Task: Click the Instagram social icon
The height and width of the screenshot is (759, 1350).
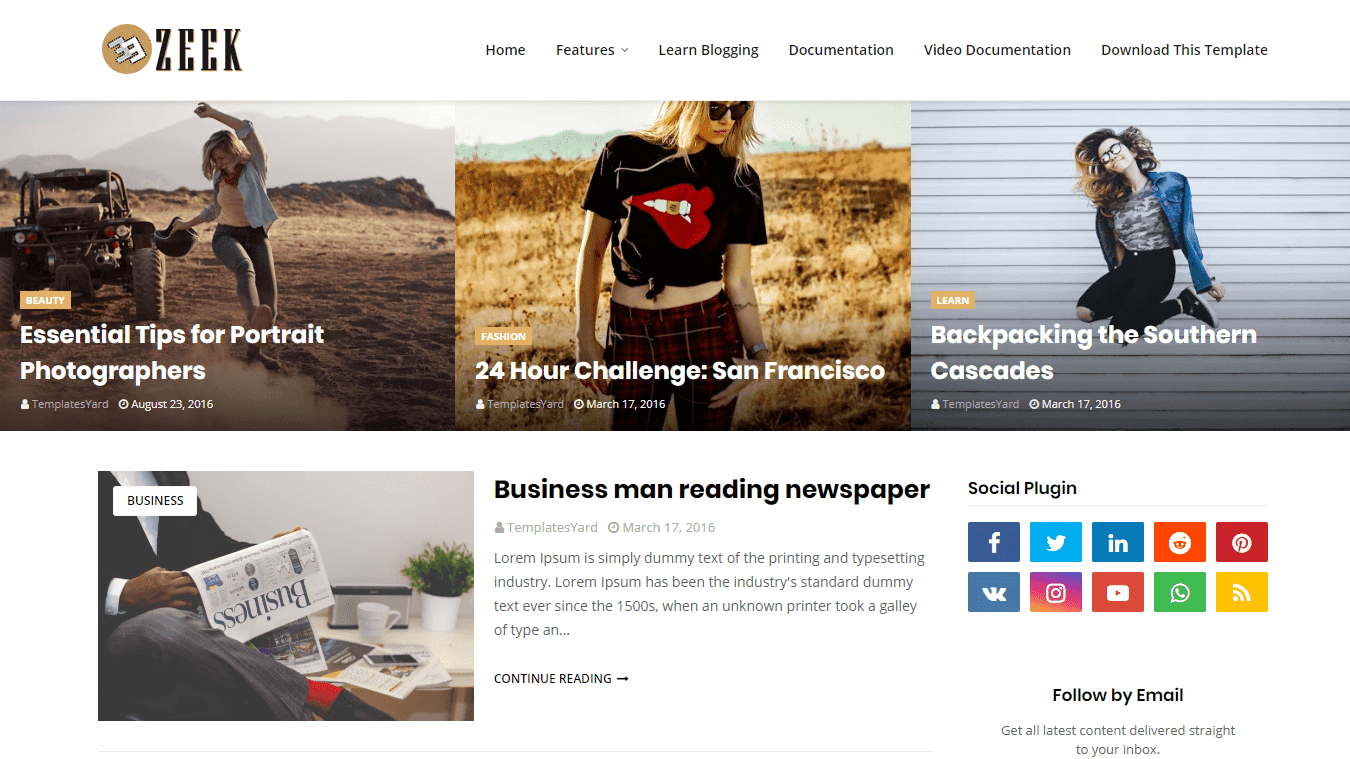Action: coord(1056,592)
